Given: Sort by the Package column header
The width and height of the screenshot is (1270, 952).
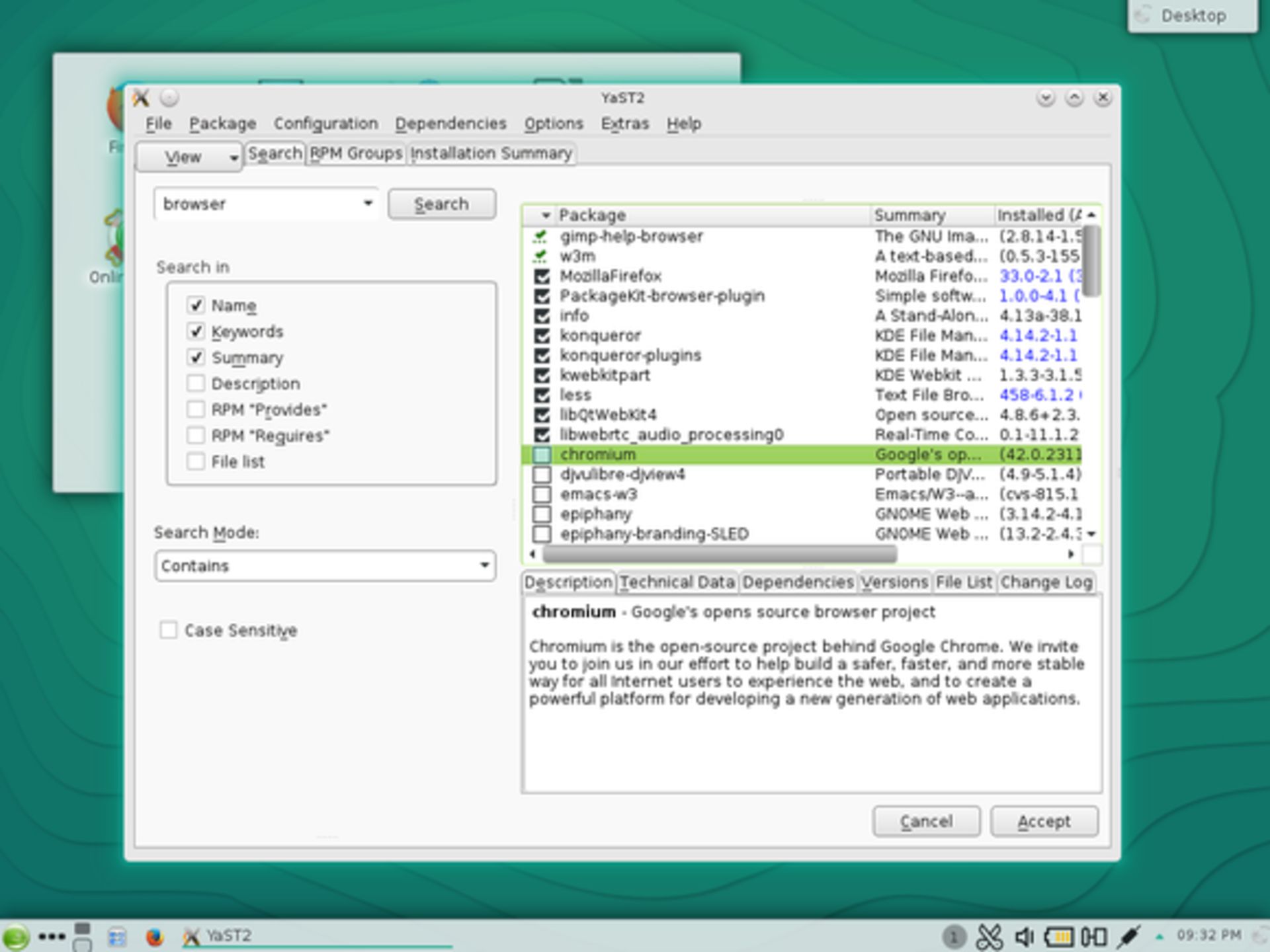Looking at the screenshot, I should pos(712,216).
